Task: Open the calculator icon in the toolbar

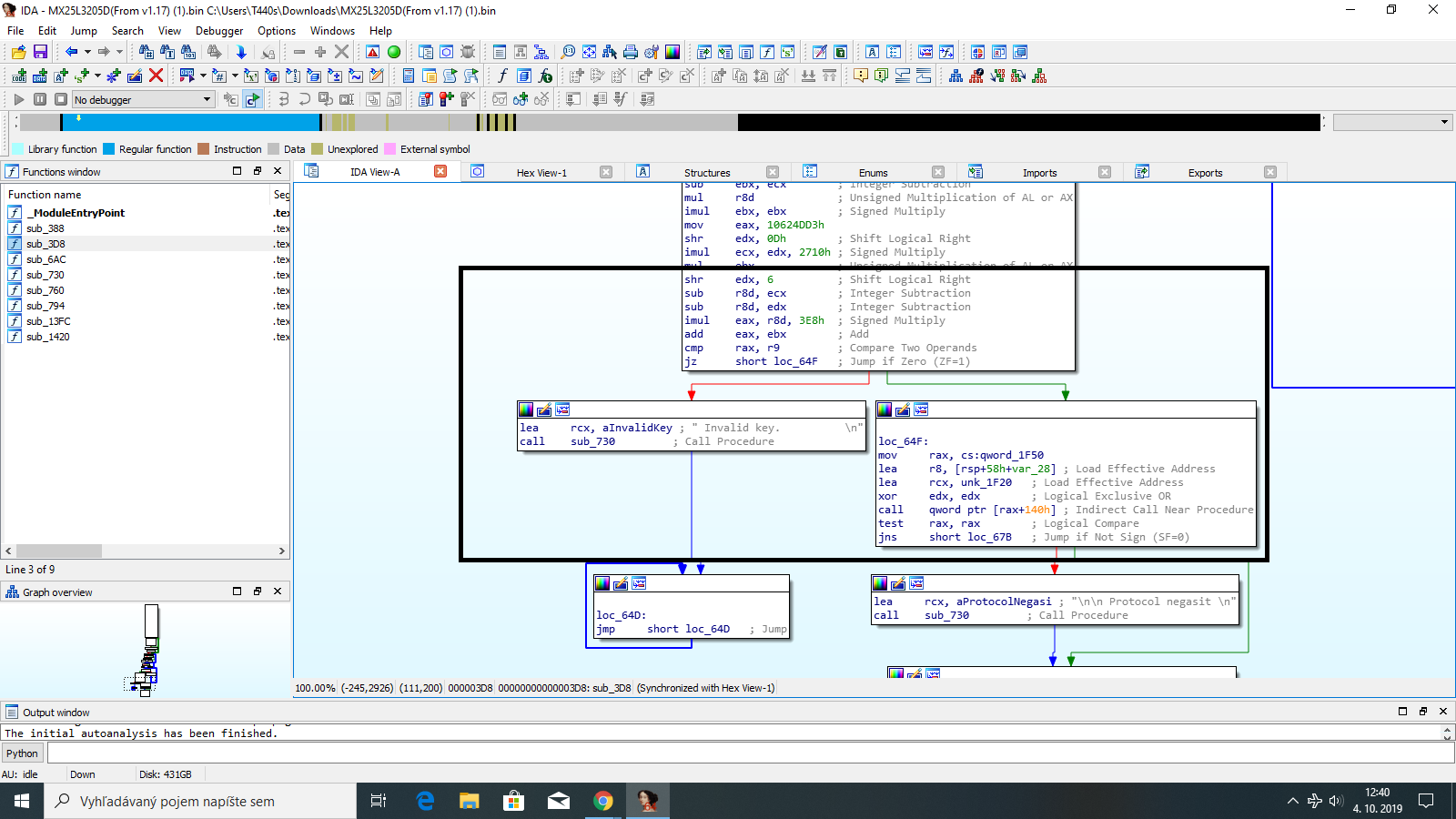Action: tap(409, 76)
